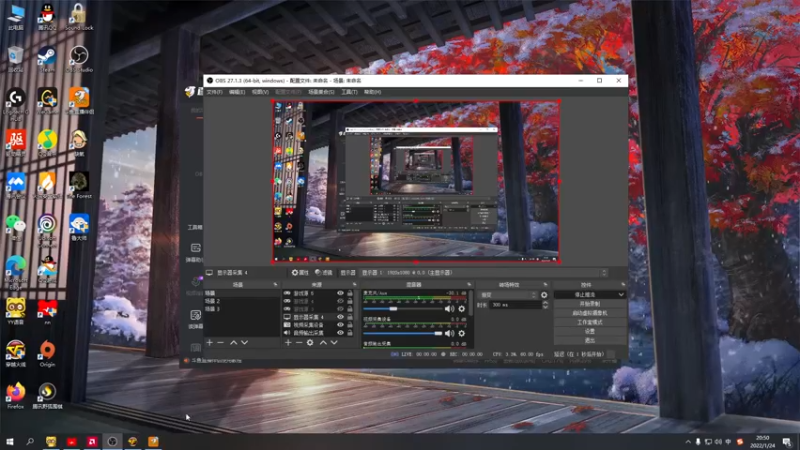Mute the 视频采集设备 mixer speaker icon
The width and height of the screenshot is (800, 450).
(x=449, y=333)
